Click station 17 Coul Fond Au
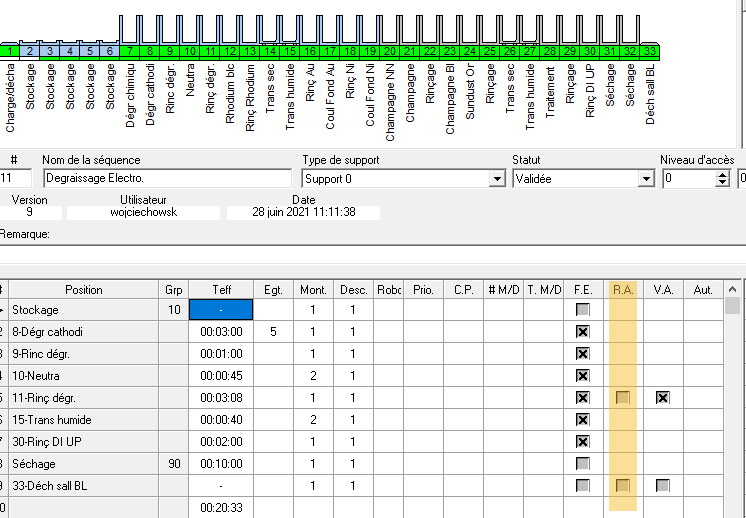This screenshot has width=746, height=518. point(330,51)
